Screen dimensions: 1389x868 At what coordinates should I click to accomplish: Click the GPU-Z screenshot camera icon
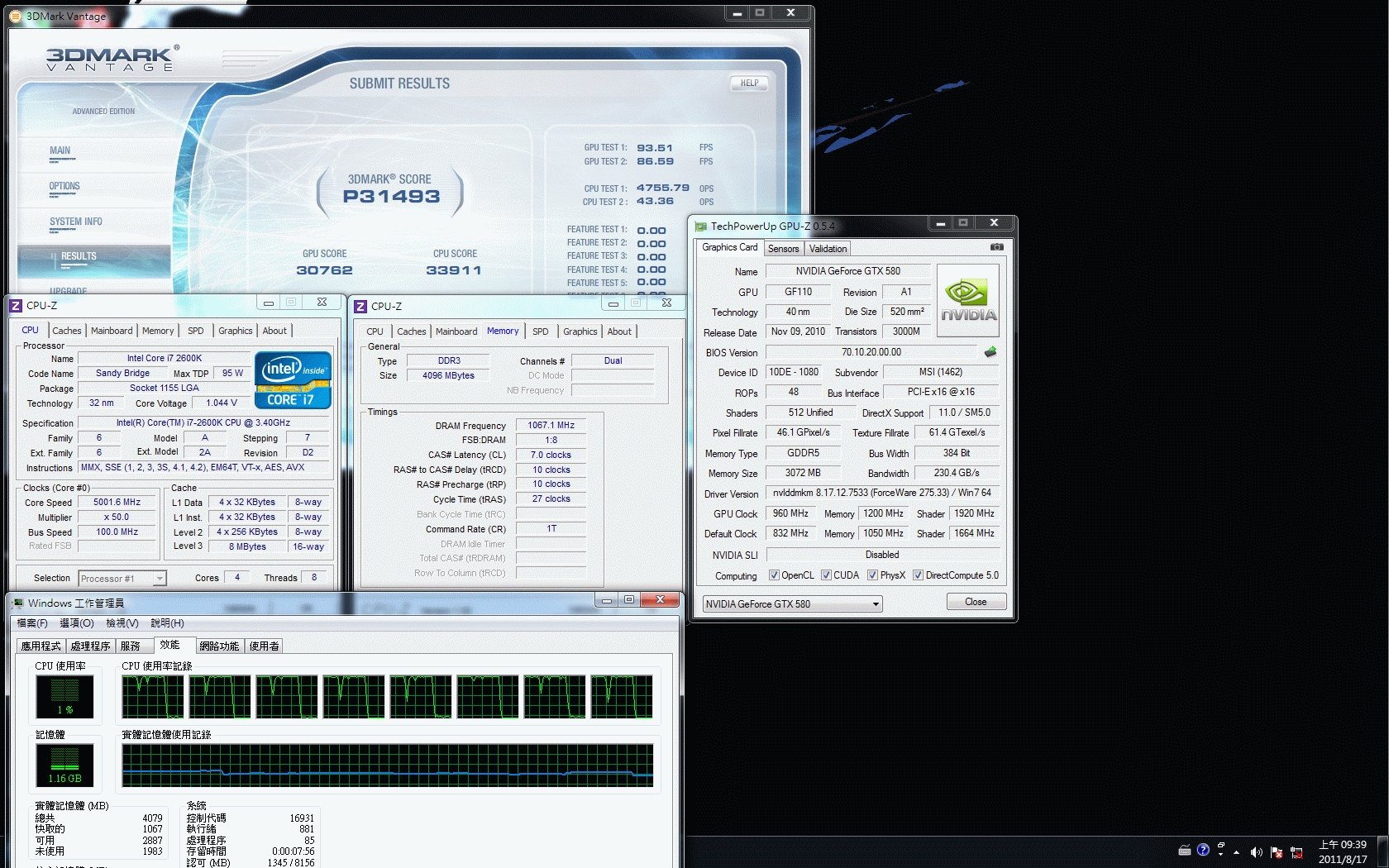(x=997, y=247)
